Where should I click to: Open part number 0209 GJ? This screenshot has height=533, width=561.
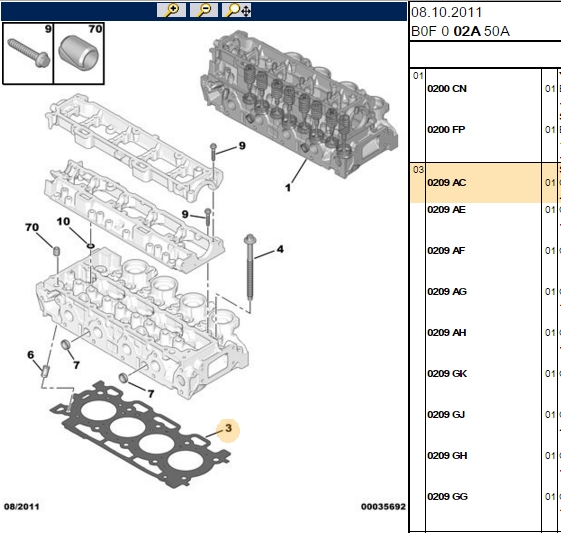click(446, 415)
